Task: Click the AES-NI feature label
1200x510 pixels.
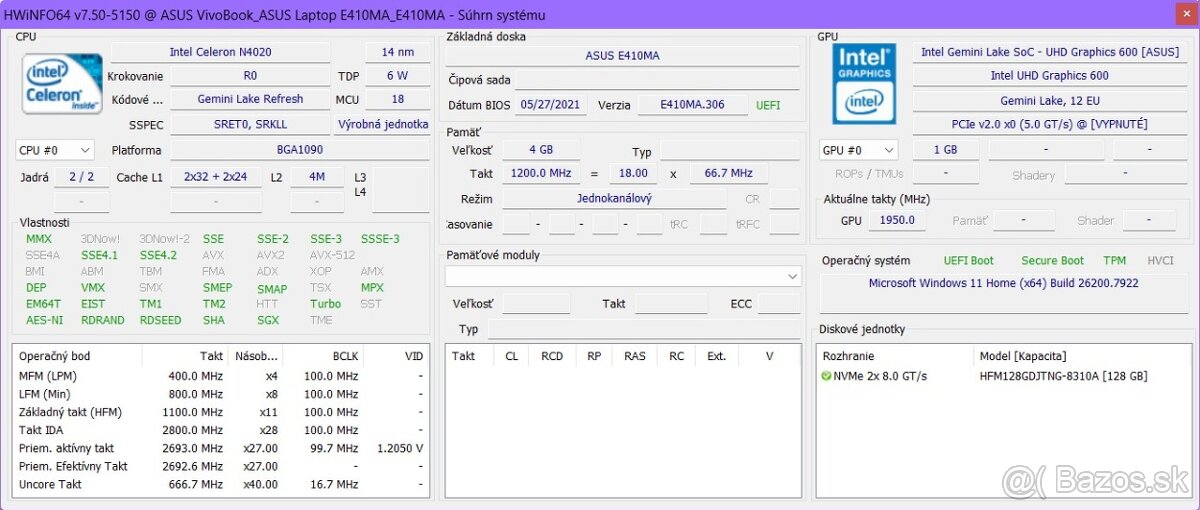Action: (44, 320)
